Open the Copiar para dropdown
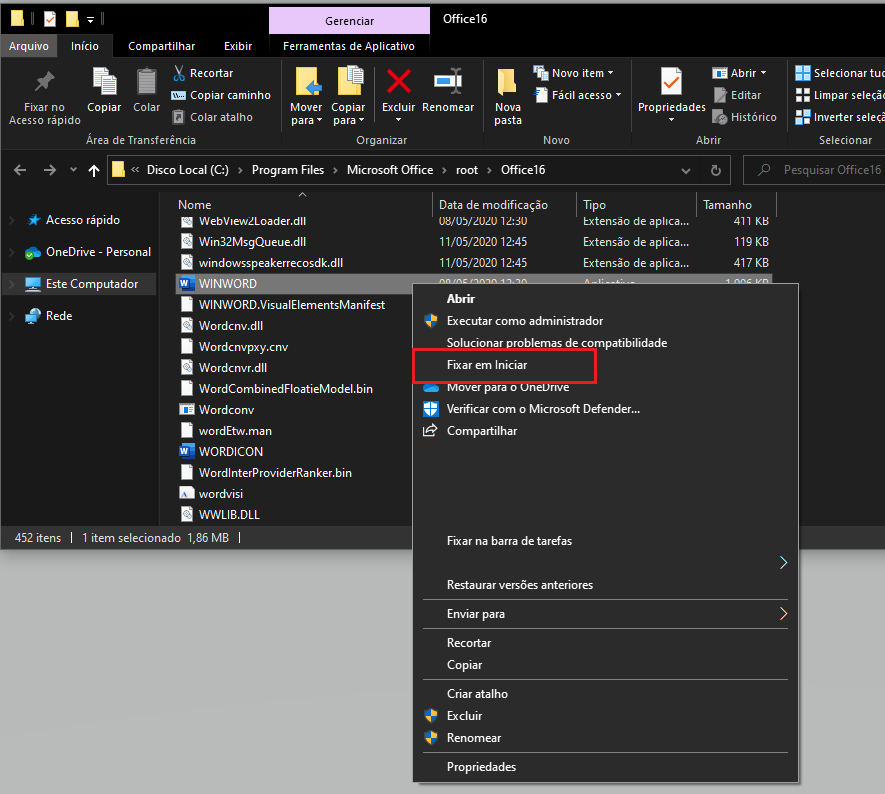 348,114
